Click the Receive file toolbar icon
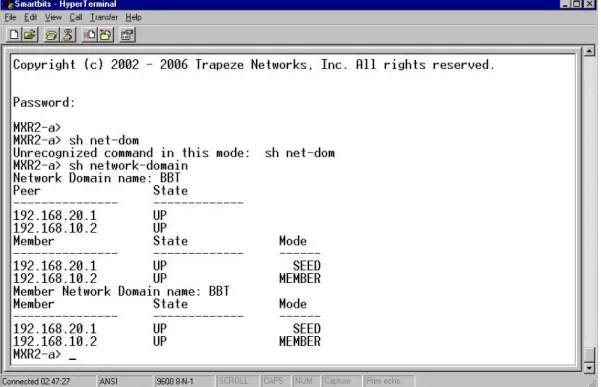 click(x=106, y=35)
